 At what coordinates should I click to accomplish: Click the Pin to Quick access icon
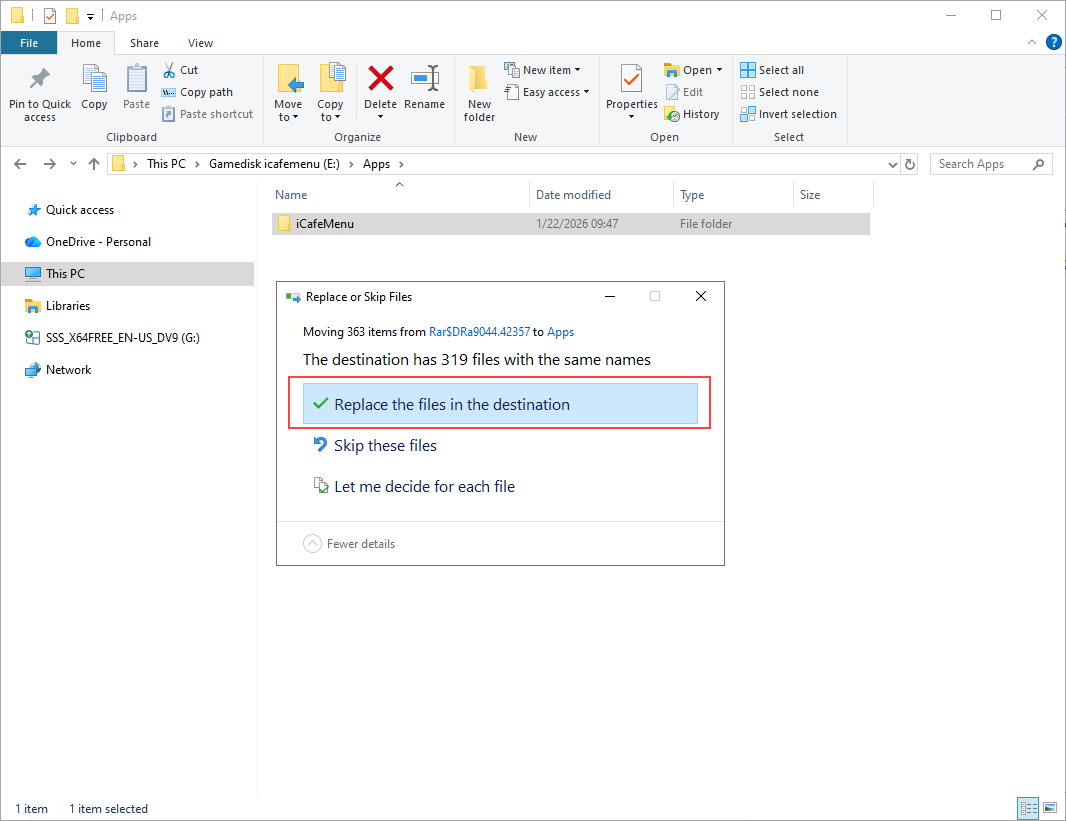click(x=40, y=80)
